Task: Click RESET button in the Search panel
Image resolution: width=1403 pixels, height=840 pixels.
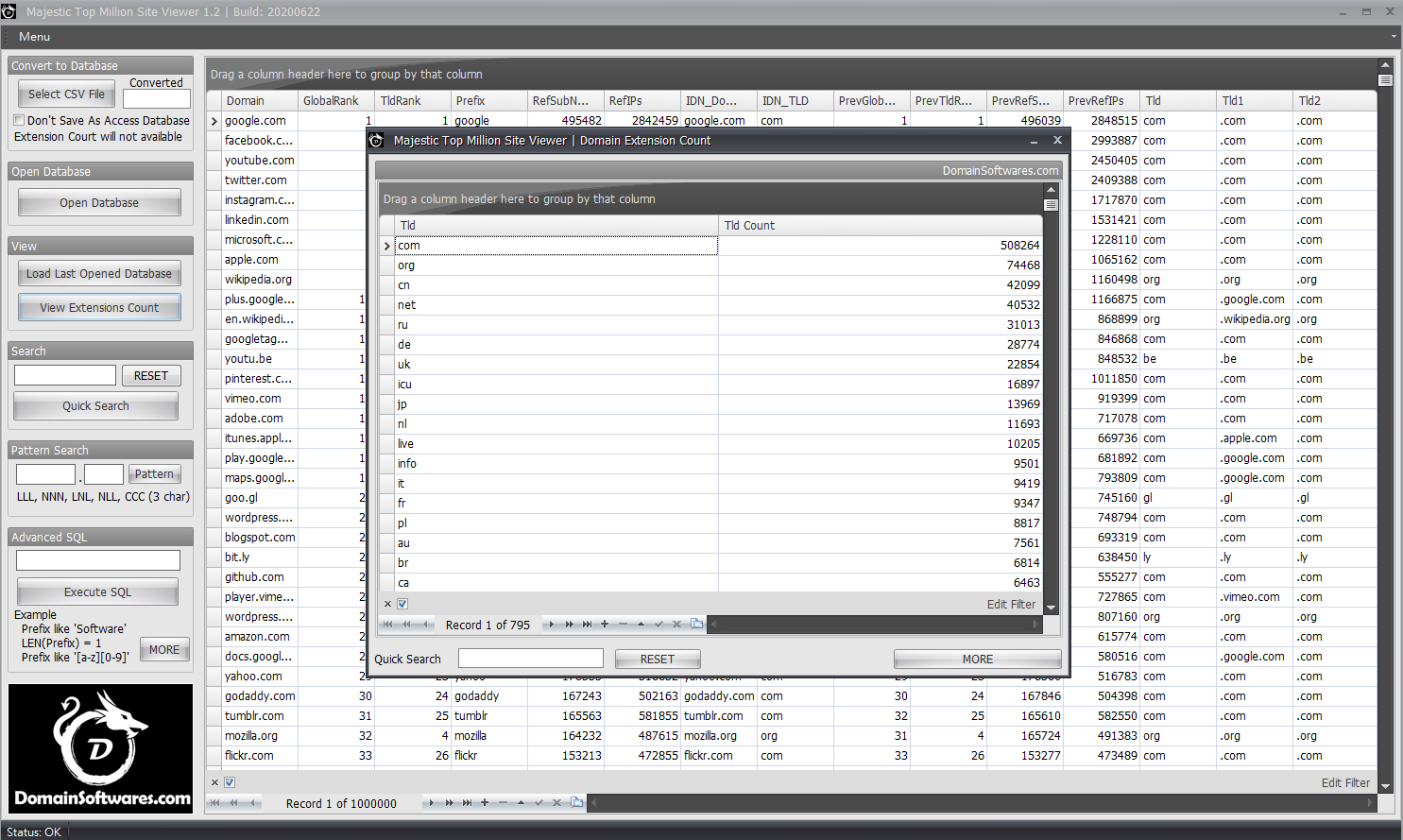Action: 151,375
